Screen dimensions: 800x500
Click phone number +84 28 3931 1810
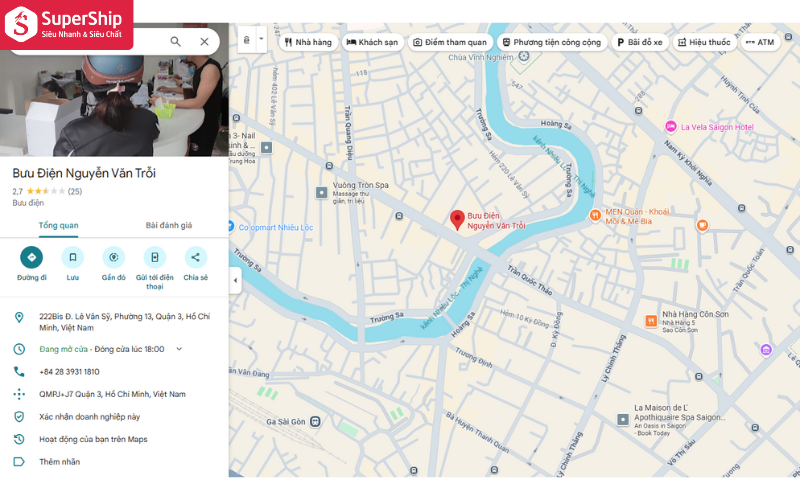click(69, 372)
